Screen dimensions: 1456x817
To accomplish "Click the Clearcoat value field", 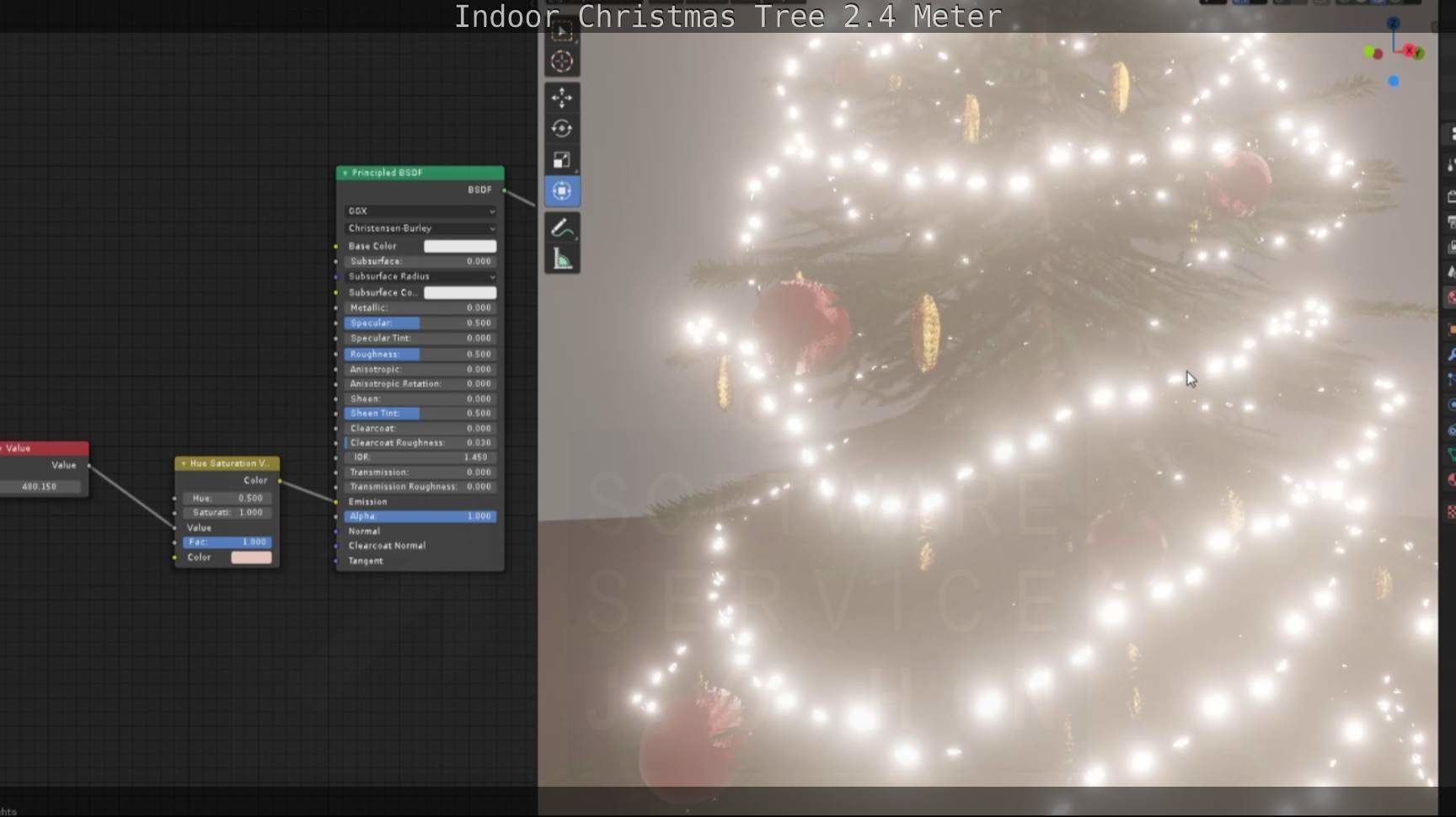I will [420, 429].
